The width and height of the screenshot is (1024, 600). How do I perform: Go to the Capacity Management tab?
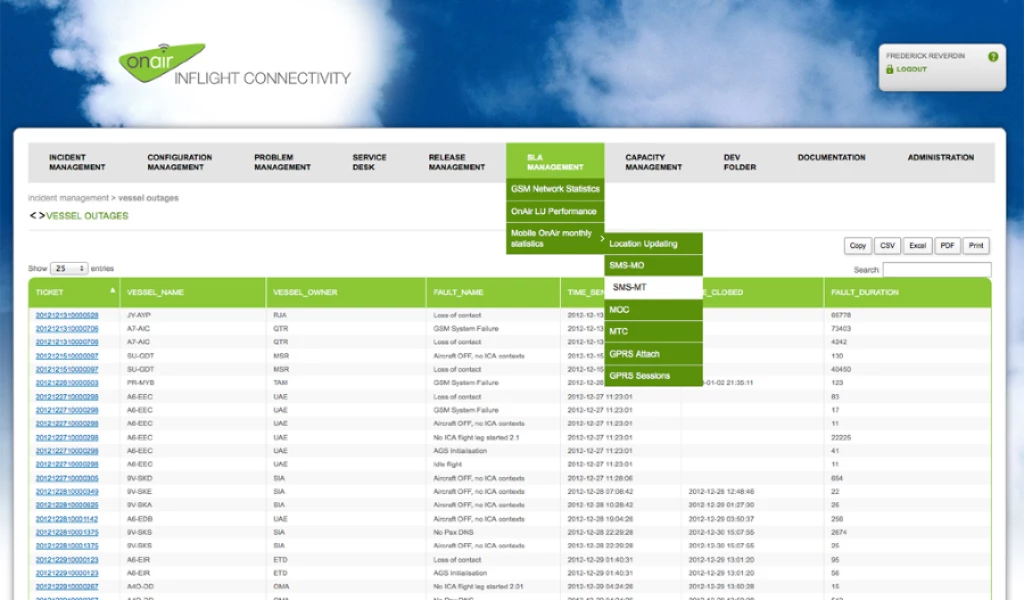[x=653, y=162]
